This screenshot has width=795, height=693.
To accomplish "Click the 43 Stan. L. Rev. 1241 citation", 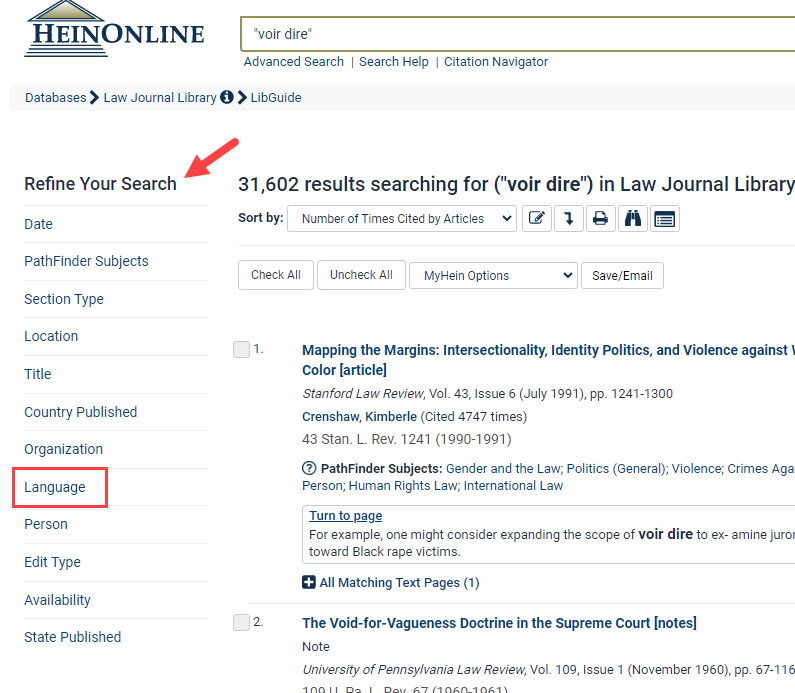I will 407,439.
